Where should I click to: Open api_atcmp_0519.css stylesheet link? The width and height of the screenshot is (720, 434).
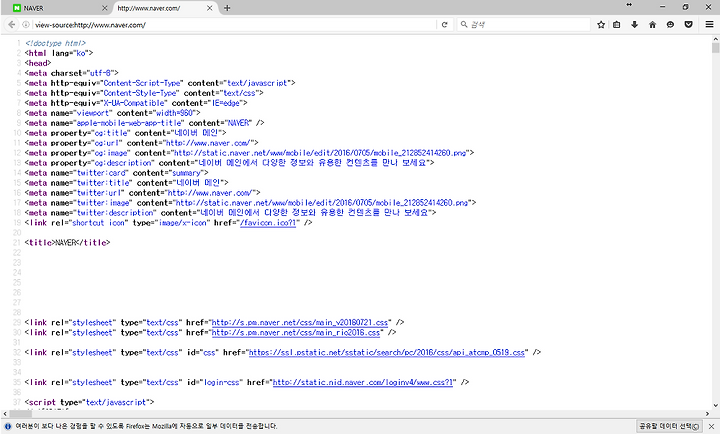point(387,353)
